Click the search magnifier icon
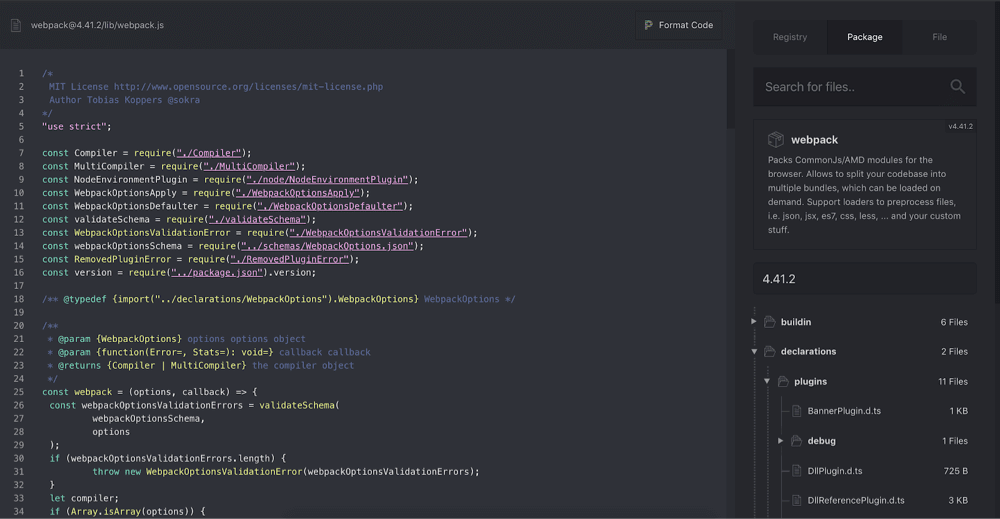The width and height of the screenshot is (1000, 519). pos(957,87)
